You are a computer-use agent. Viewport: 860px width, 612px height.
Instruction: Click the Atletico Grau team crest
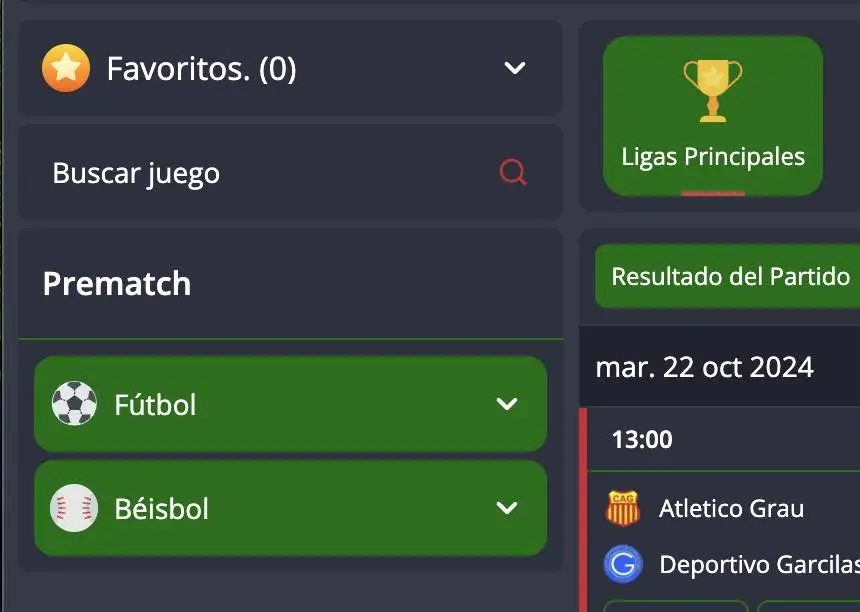click(623, 508)
